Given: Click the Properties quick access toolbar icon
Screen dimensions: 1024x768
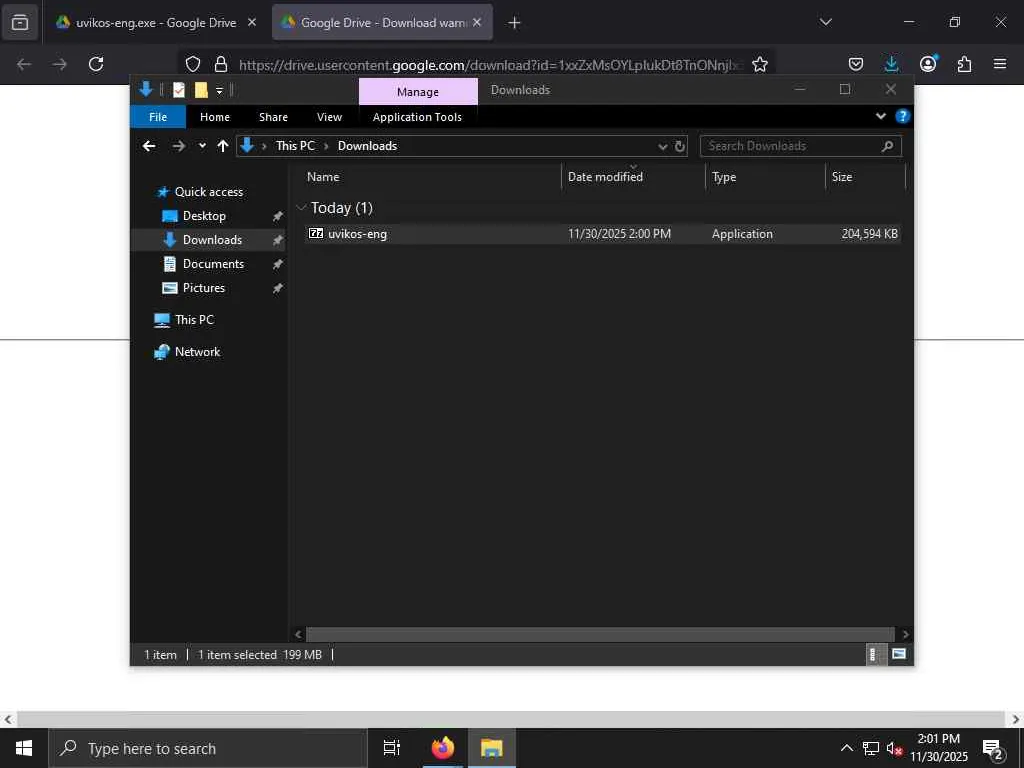Looking at the screenshot, I should (x=179, y=90).
